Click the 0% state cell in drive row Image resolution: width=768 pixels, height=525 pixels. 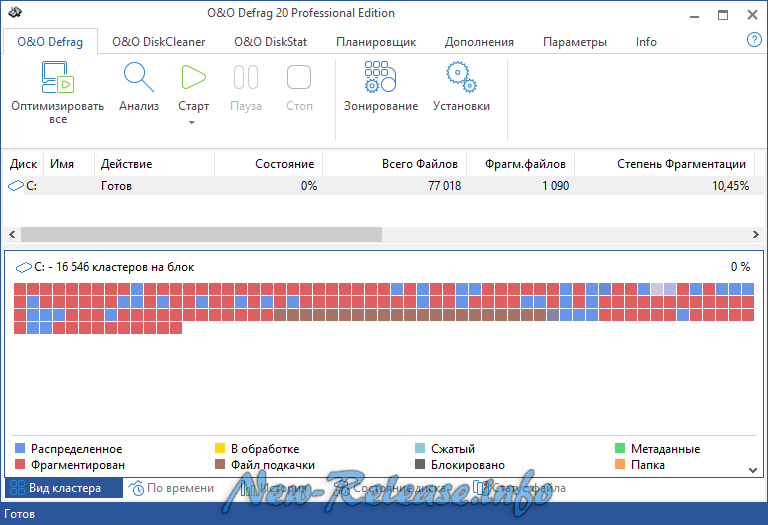click(x=309, y=186)
